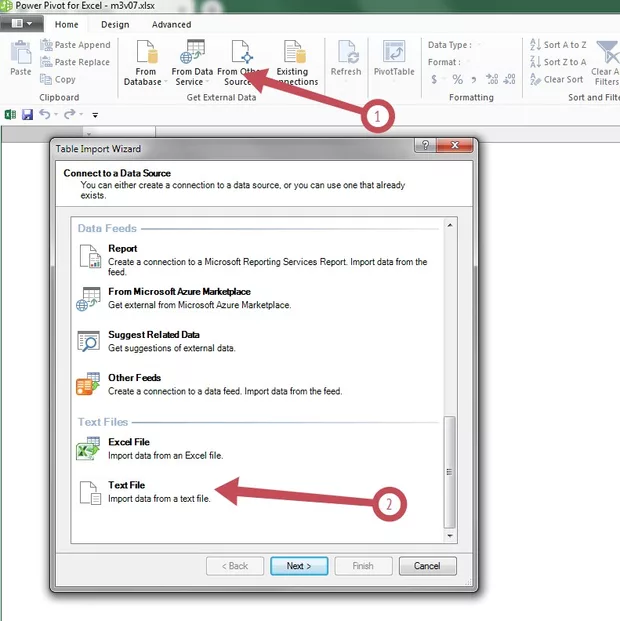Open the Home ribbon tab

[x=67, y=25]
